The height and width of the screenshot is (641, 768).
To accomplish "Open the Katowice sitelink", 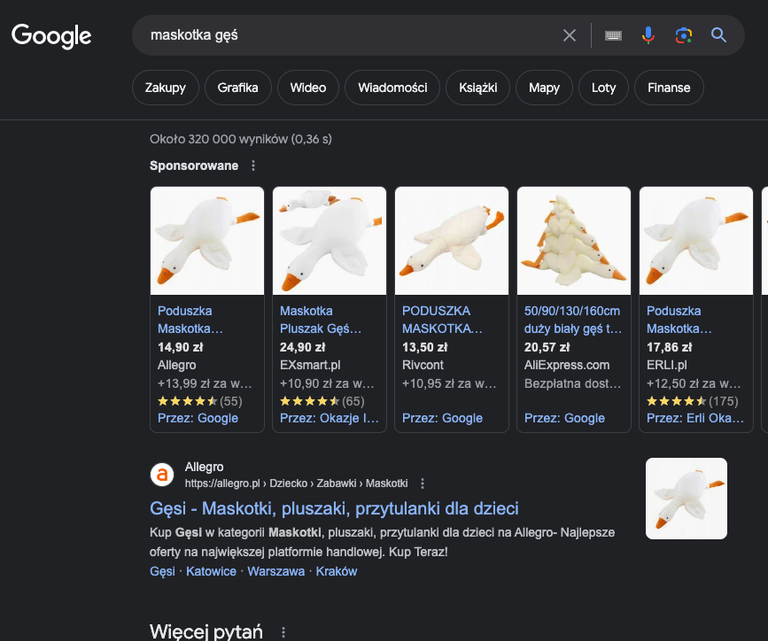I will [x=211, y=571].
